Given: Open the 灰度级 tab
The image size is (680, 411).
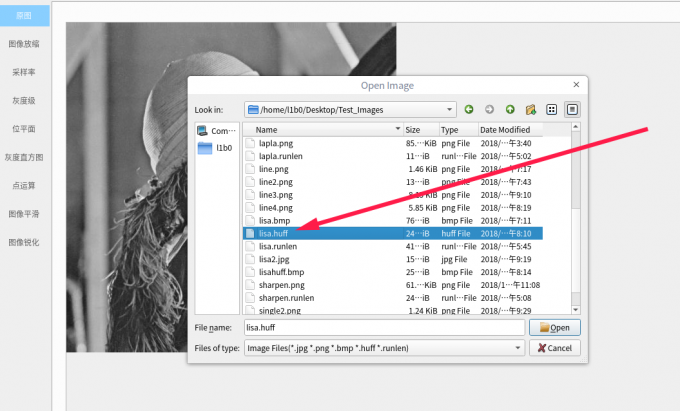Looking at the screenshot, I should coord(24,101).
